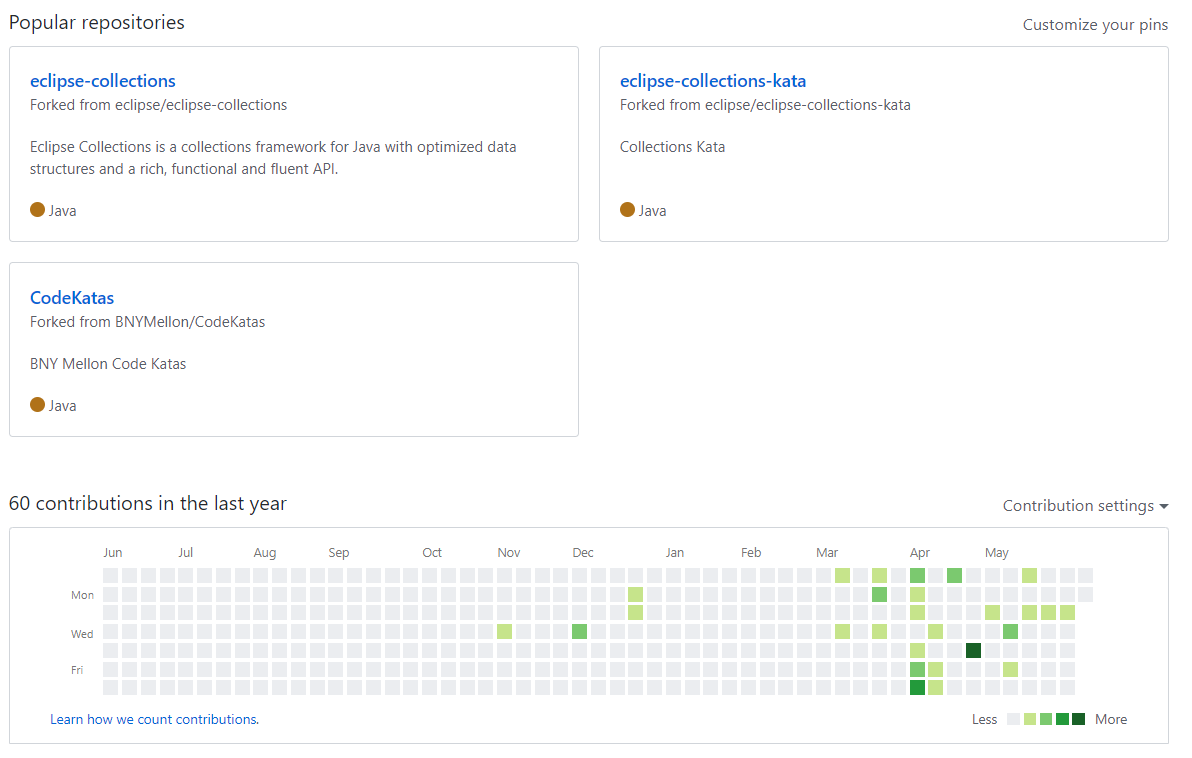Open the eclipse-collections-kata repository link
1192x758 pixels.
coord(712,81)
